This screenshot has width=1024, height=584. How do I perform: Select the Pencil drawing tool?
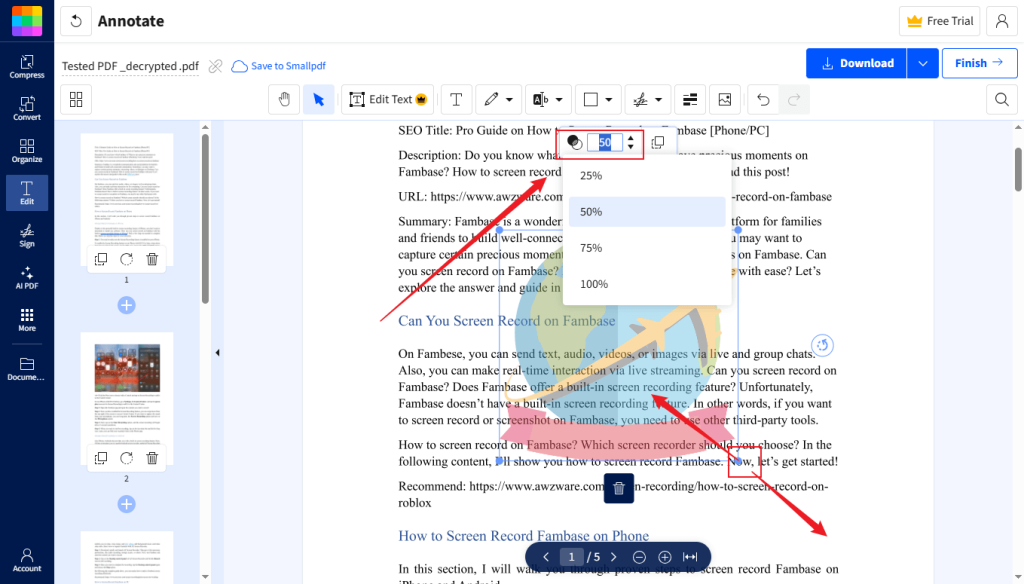pos(492,99)
